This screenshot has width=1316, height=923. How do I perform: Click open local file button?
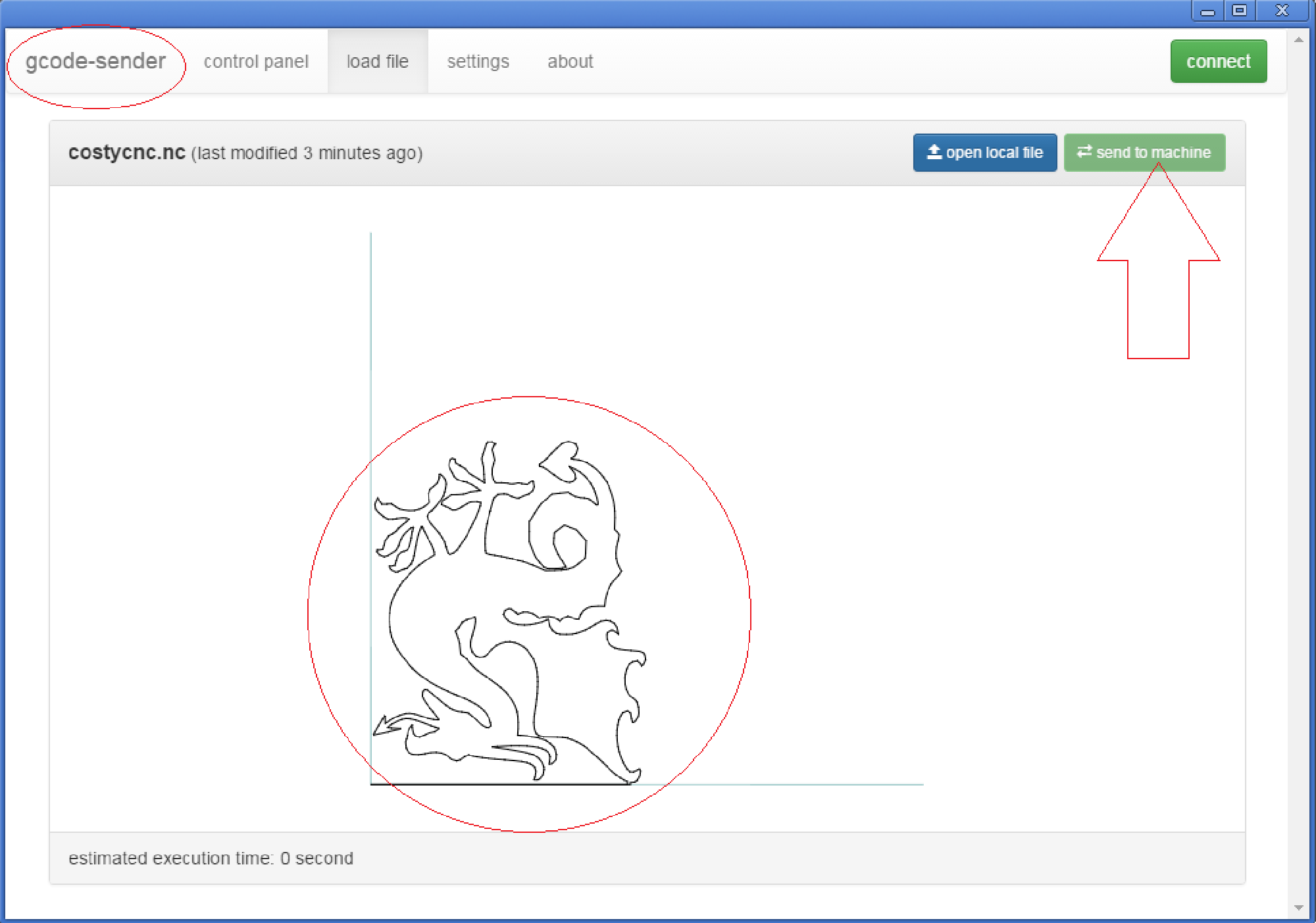coord(985,153)
